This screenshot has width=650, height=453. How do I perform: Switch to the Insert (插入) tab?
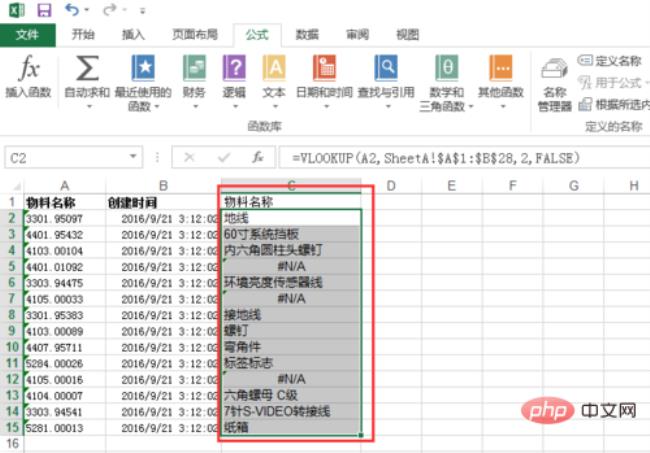coord(133,34)
